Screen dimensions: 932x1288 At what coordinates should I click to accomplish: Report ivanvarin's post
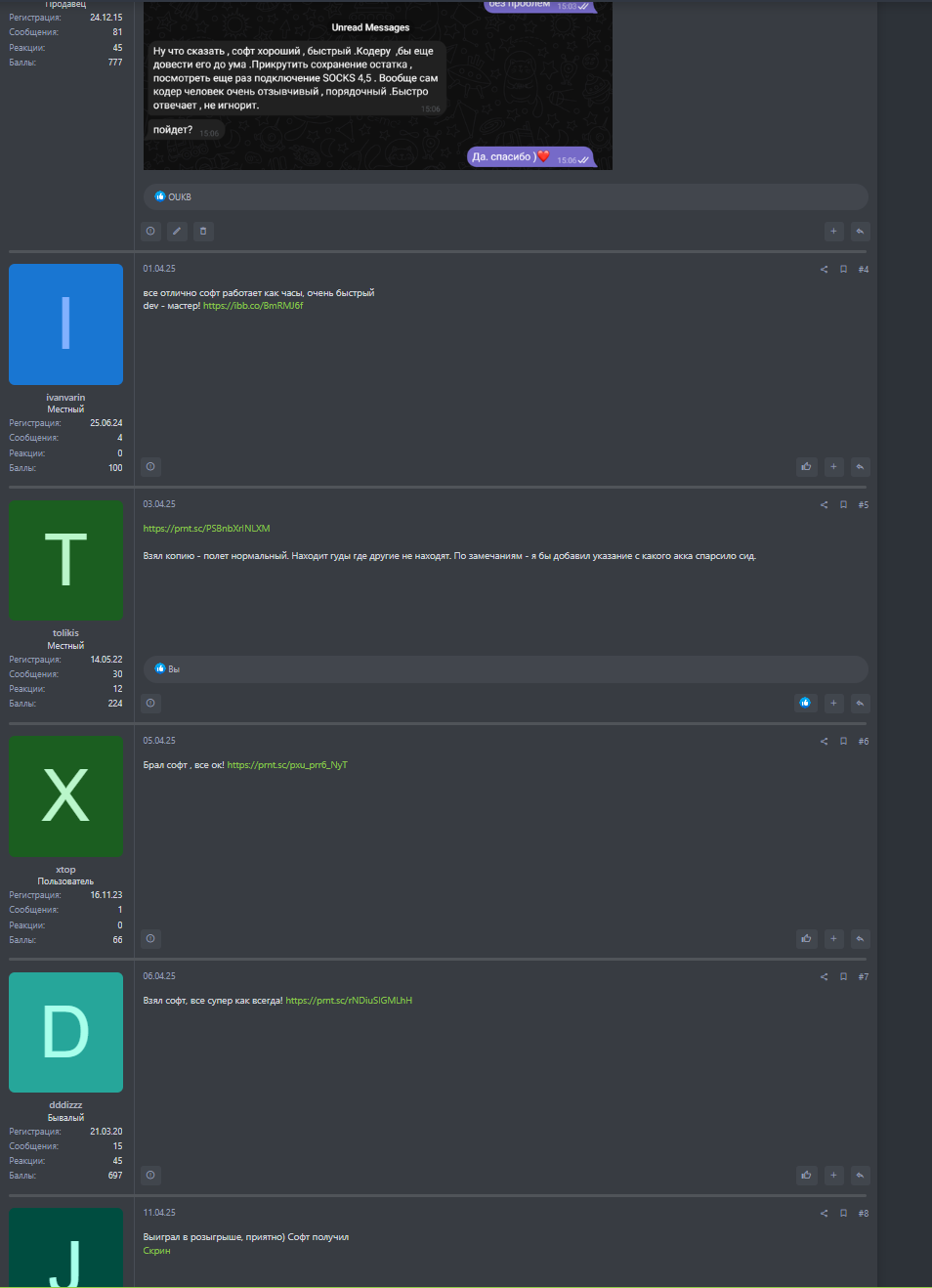tap(150, 467)
